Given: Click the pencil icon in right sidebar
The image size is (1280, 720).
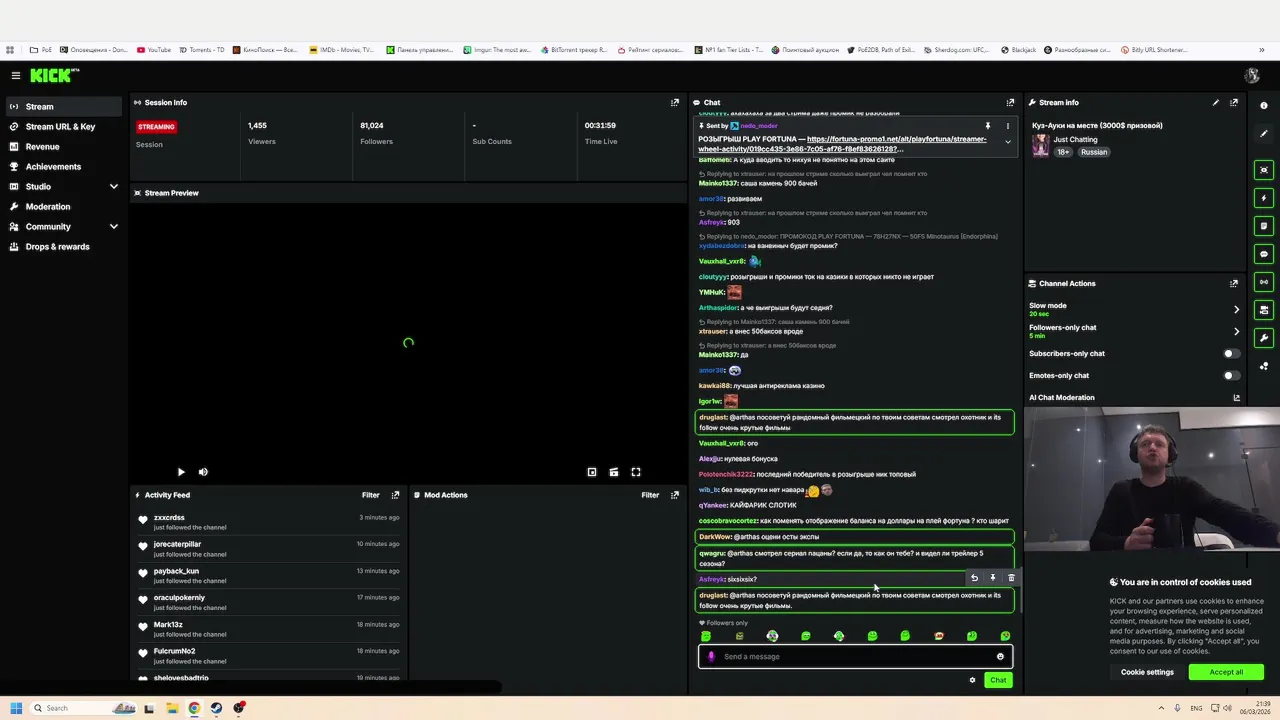Looking at the screenshot, I should tap(1264, 134).
